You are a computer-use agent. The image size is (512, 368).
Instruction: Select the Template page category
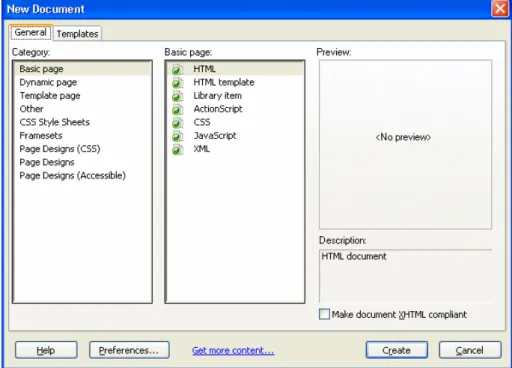point(82,96)
